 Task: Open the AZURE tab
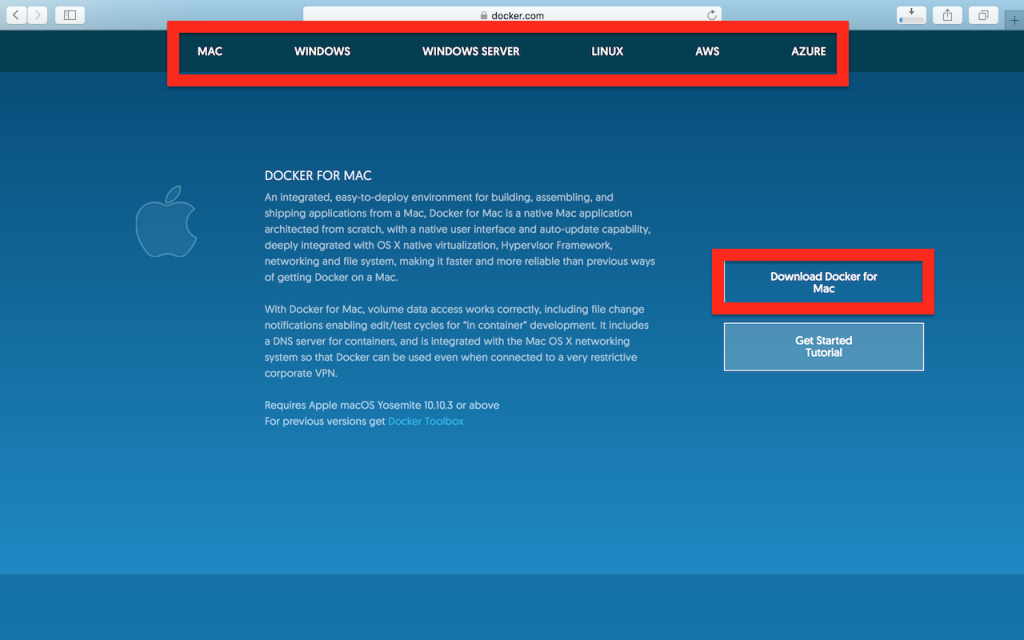pos(808,52)
